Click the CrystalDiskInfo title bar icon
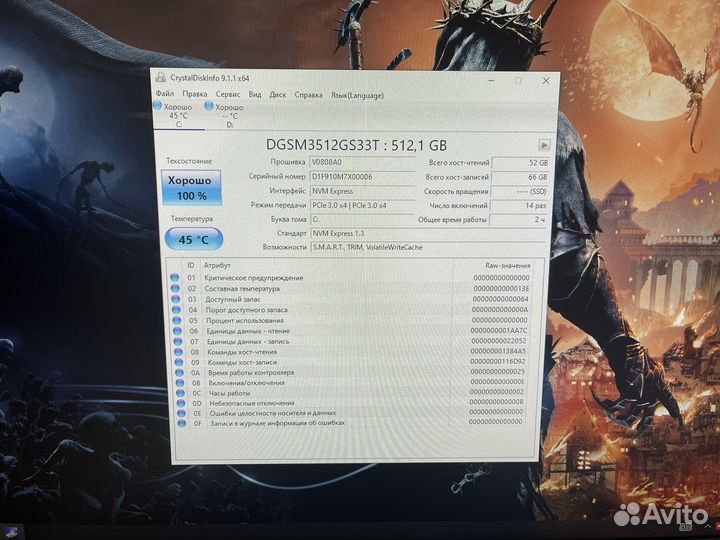 click(x=161, y=77)
